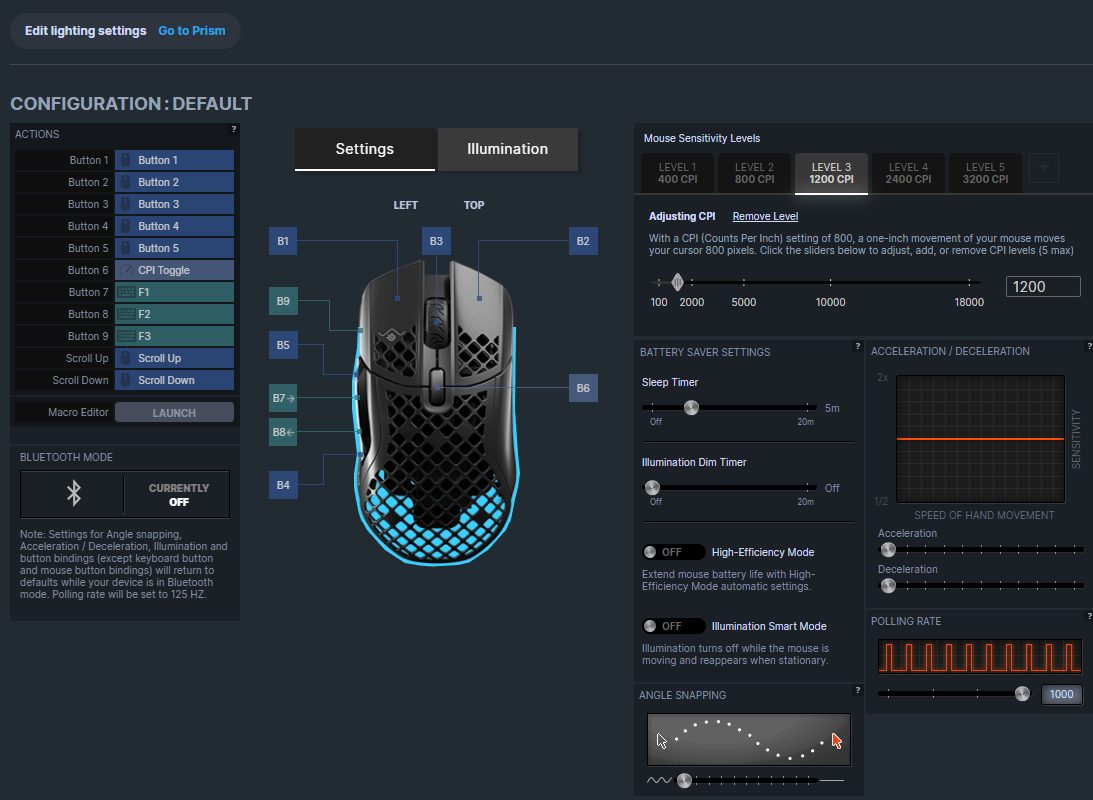Click the Sleep Timer slider handle
Image resolution: width=1093 pixels, height=800 pixels.
690,407
